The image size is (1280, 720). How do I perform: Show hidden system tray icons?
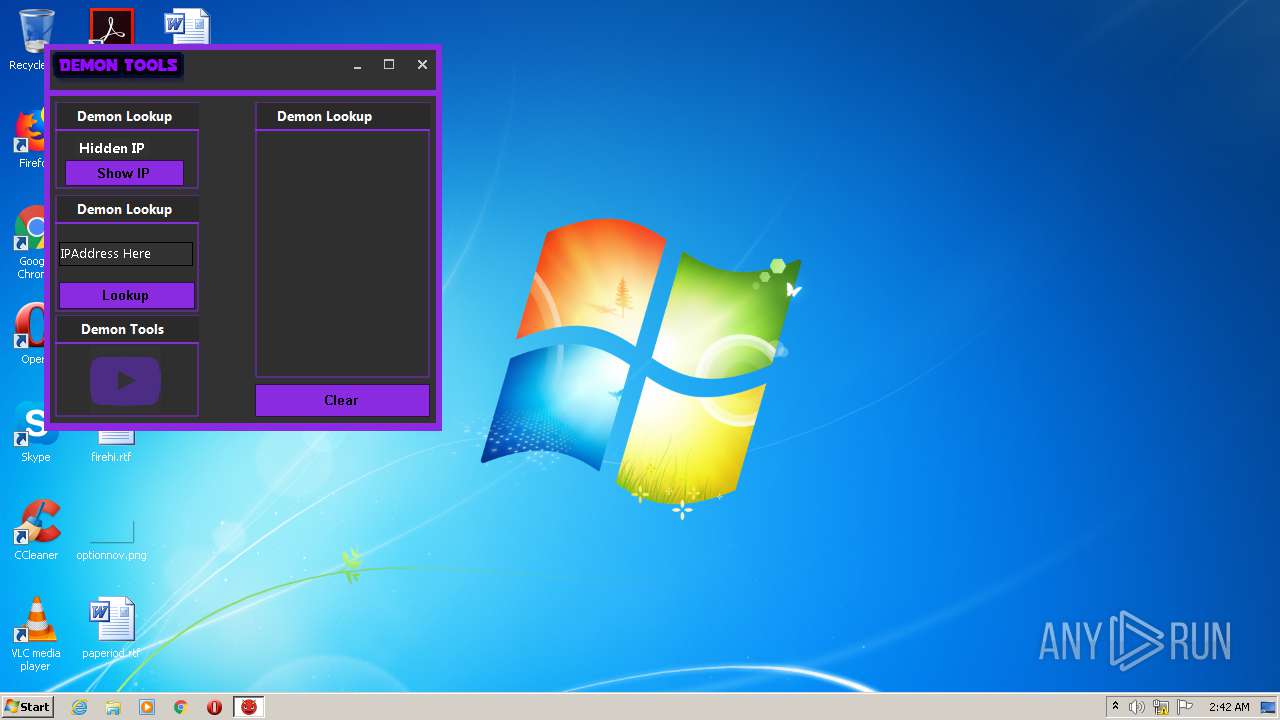[x=1115, y=707]
